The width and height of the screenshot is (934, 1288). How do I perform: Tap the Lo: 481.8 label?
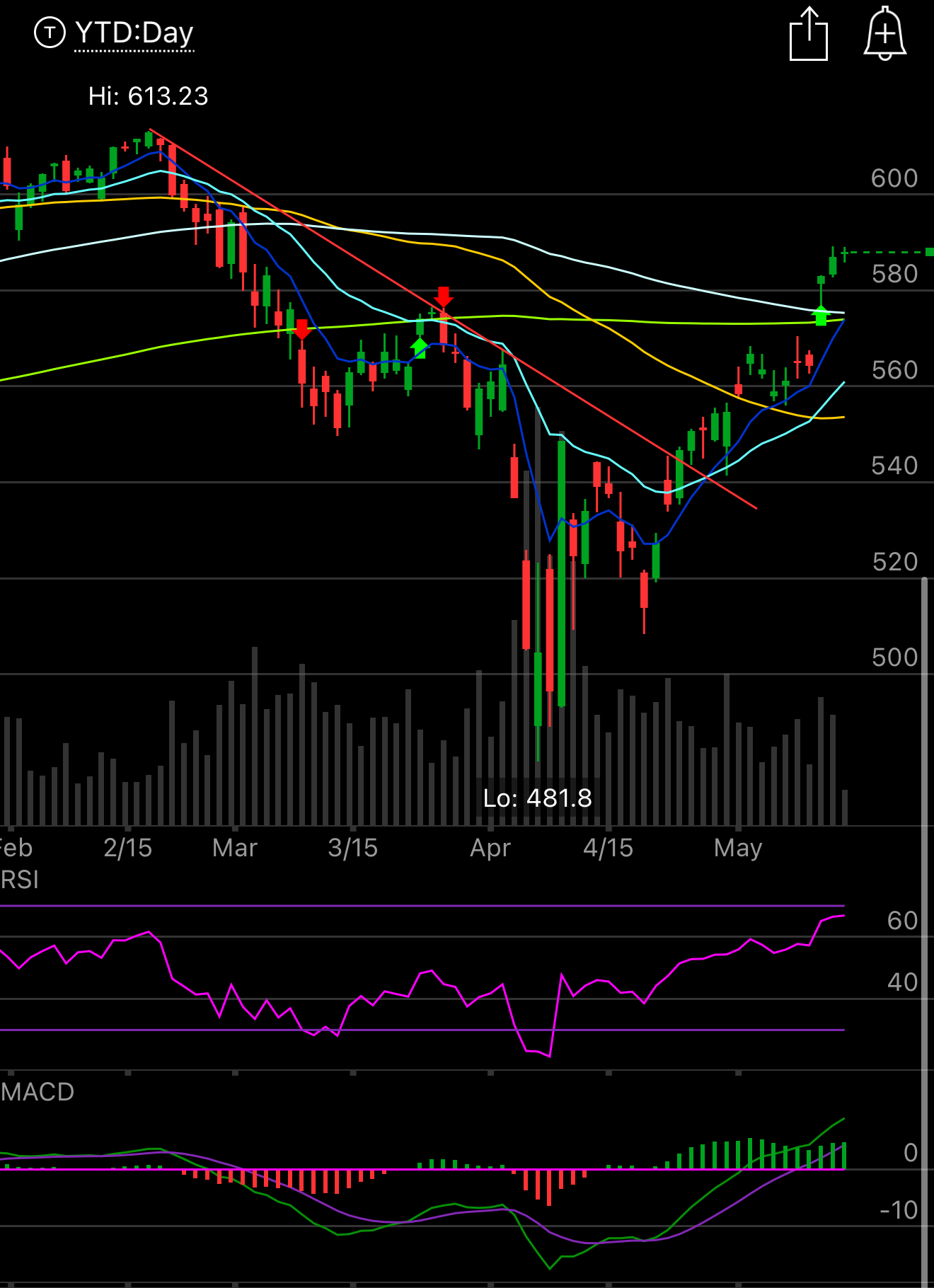click(538, 798)
